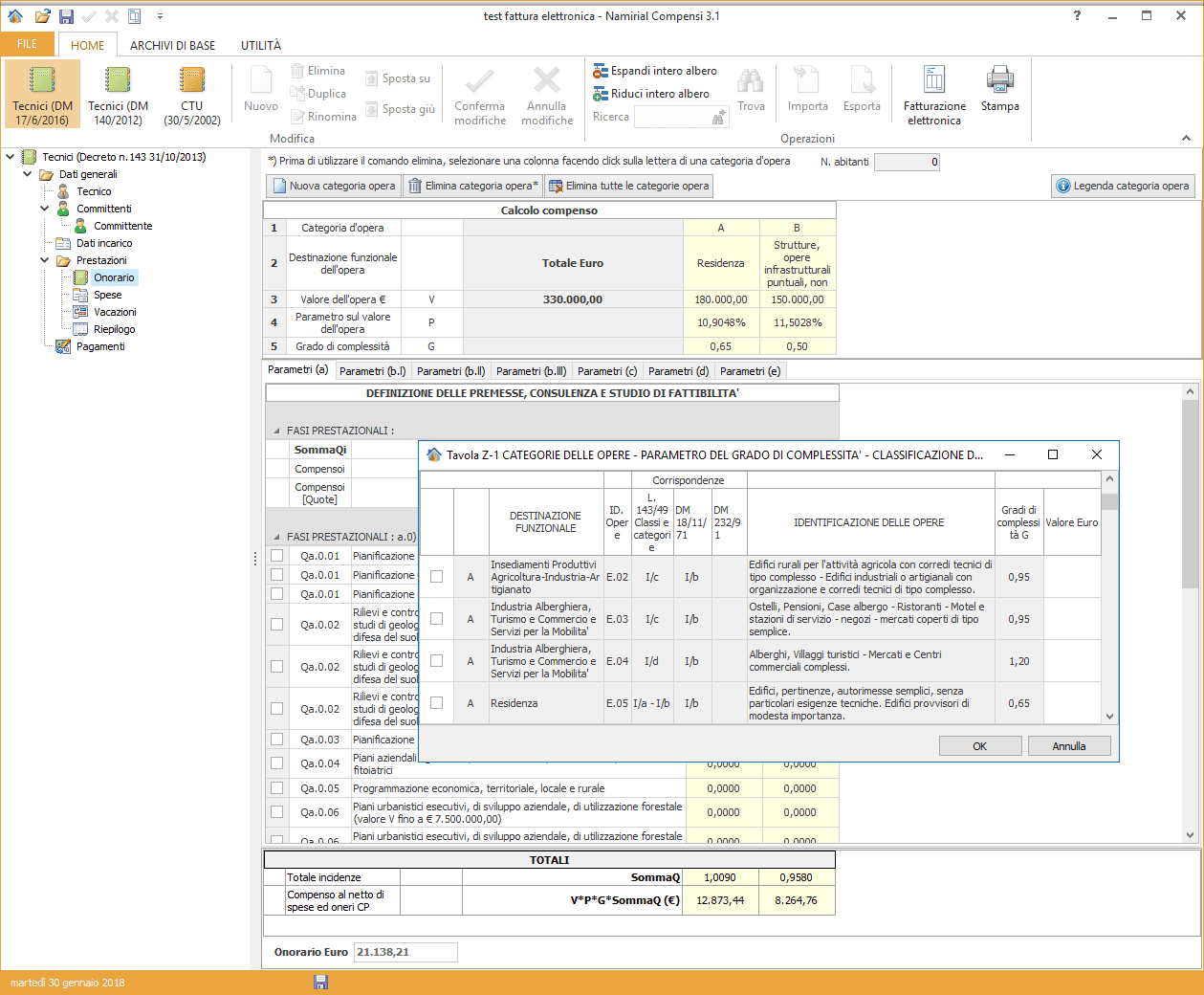The image size is (1204, 995).
Task: Click the Stampa print icon
Action: pyautogui.click(x=999, y=93)
